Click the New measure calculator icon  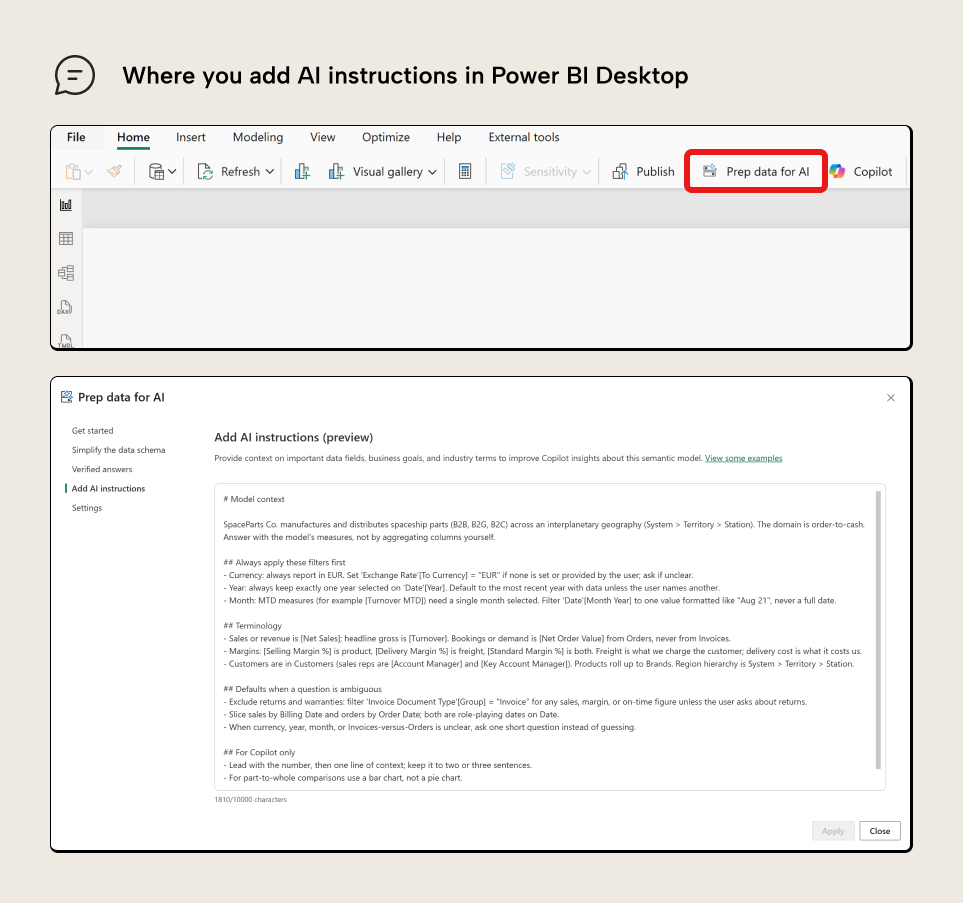pos(465,172)
